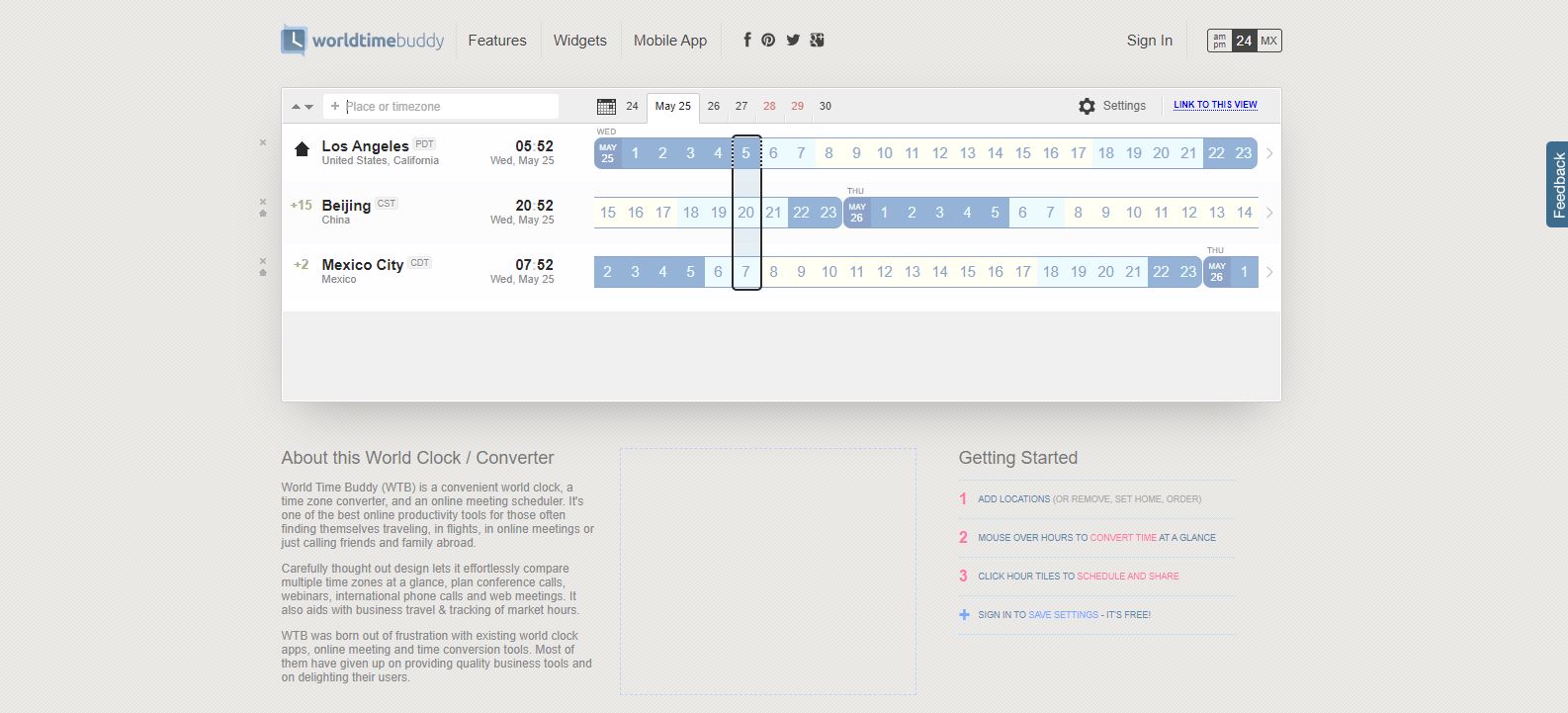Open the Google Plus share icon

point(817,40)
